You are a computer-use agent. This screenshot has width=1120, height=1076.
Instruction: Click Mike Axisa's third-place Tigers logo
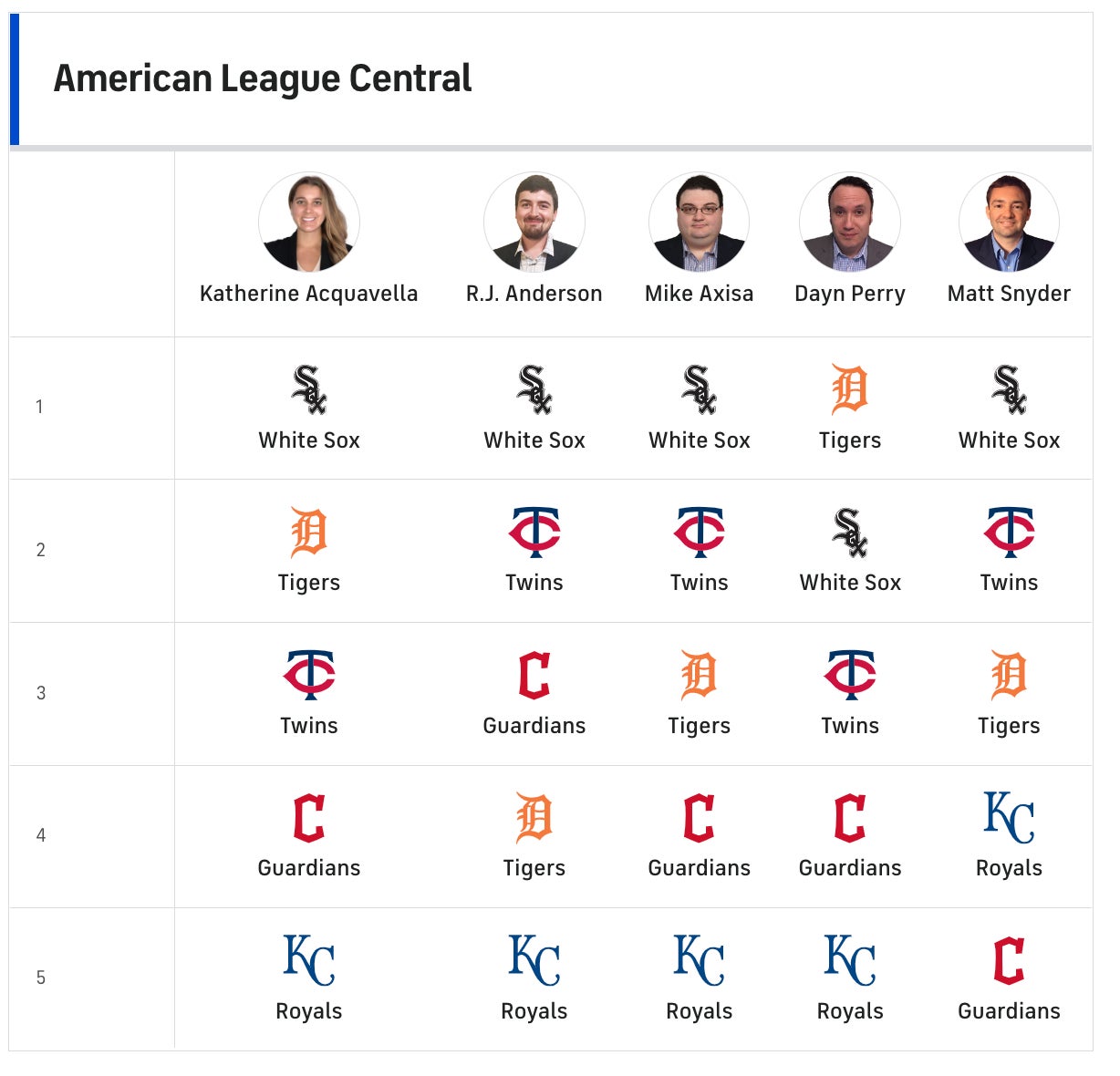click(x=699, y=675)
